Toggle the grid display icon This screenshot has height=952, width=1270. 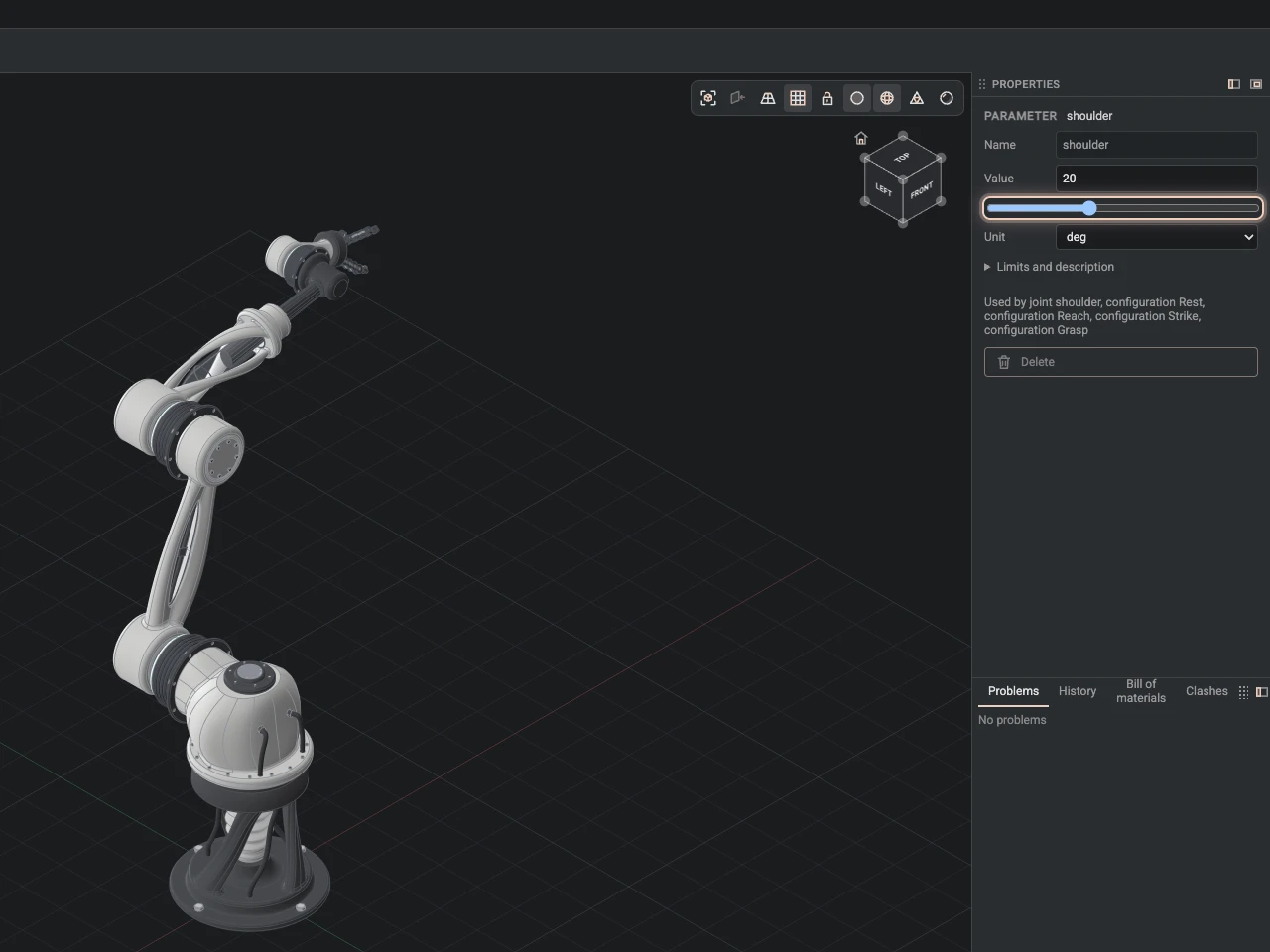(x=798, y=98)
